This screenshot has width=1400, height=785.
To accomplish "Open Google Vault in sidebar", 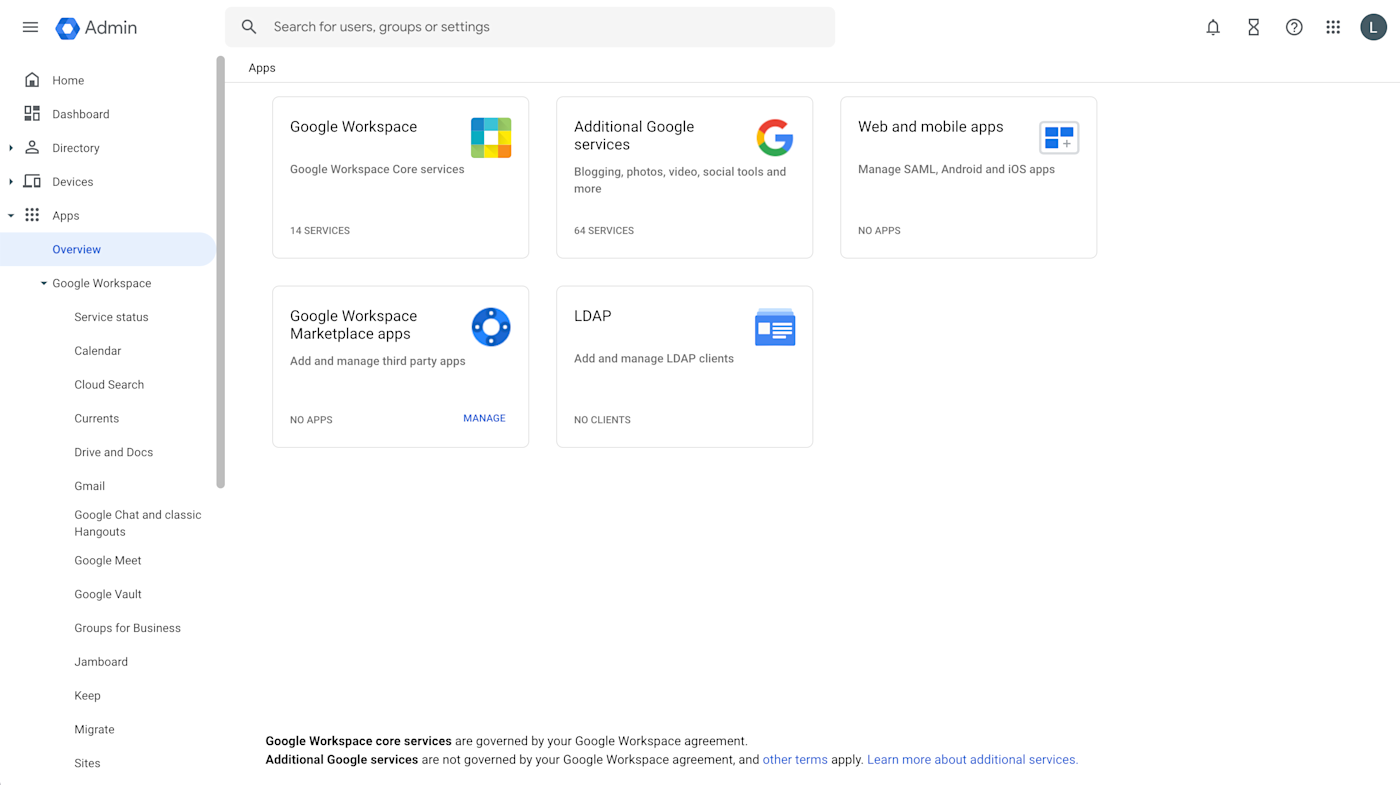I will (107, 594).
